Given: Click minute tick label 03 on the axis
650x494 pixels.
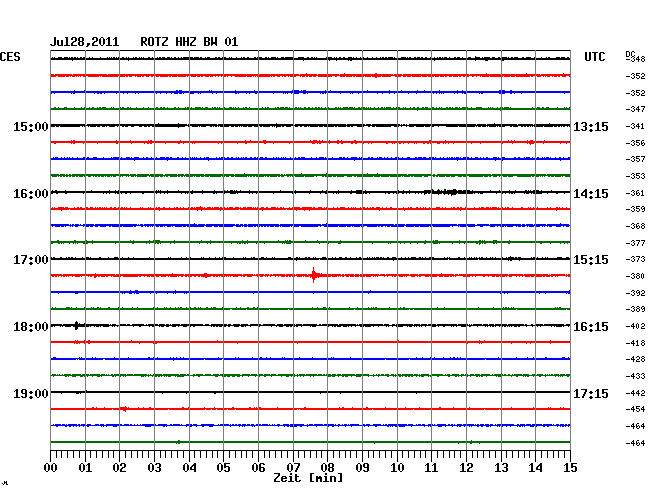Looking at the screenshot, I should [x=154, y=468].
